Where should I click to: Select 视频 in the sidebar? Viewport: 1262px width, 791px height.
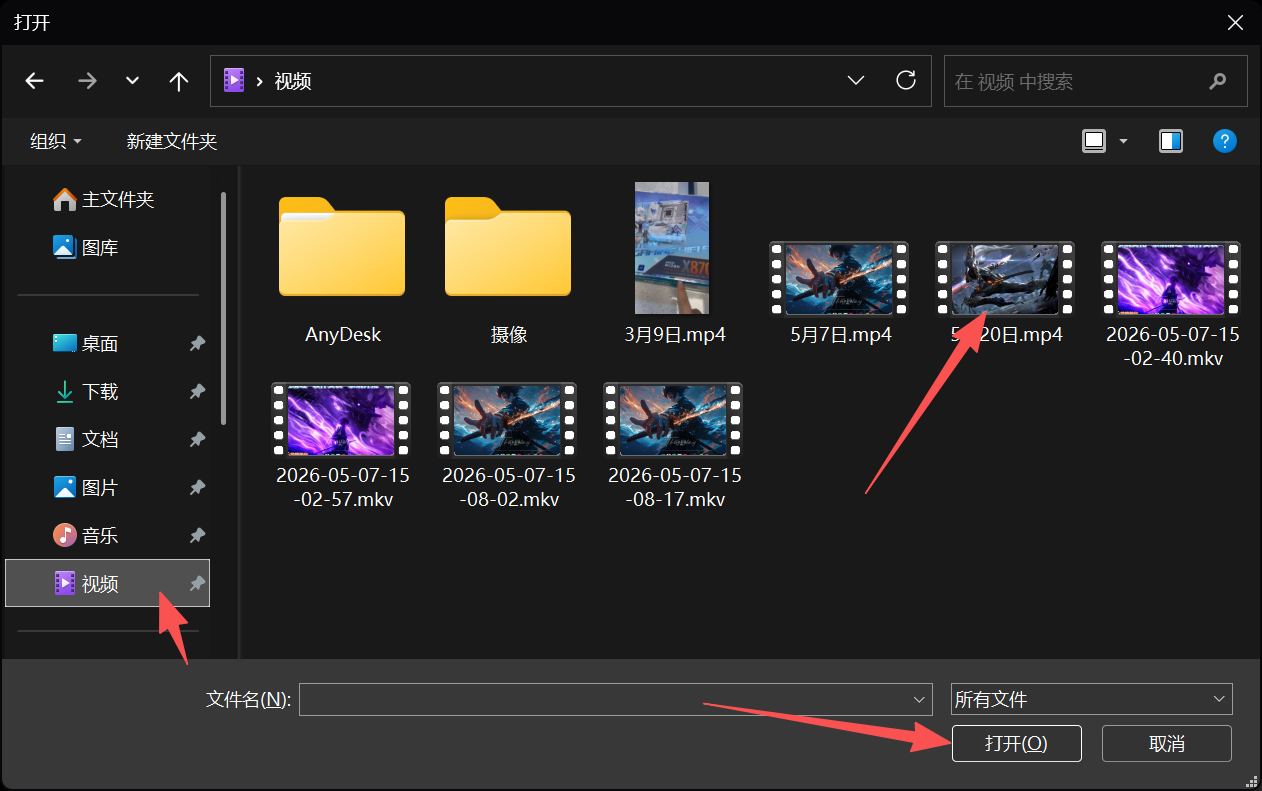(x=108, y=583)
